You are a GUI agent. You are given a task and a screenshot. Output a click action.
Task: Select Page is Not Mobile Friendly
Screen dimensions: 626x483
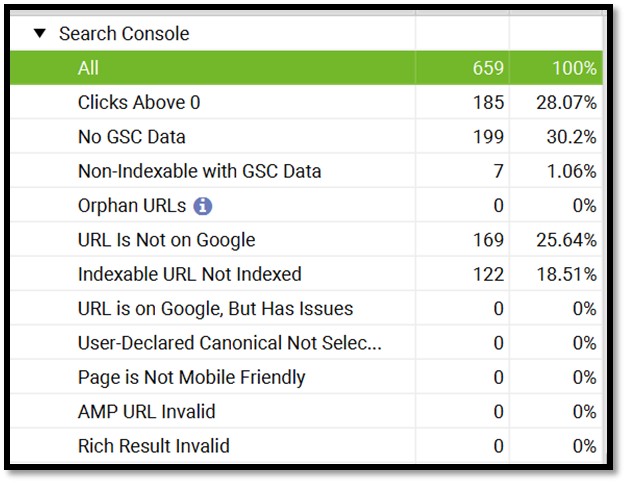pyautogui.click(x=306, y=377)
